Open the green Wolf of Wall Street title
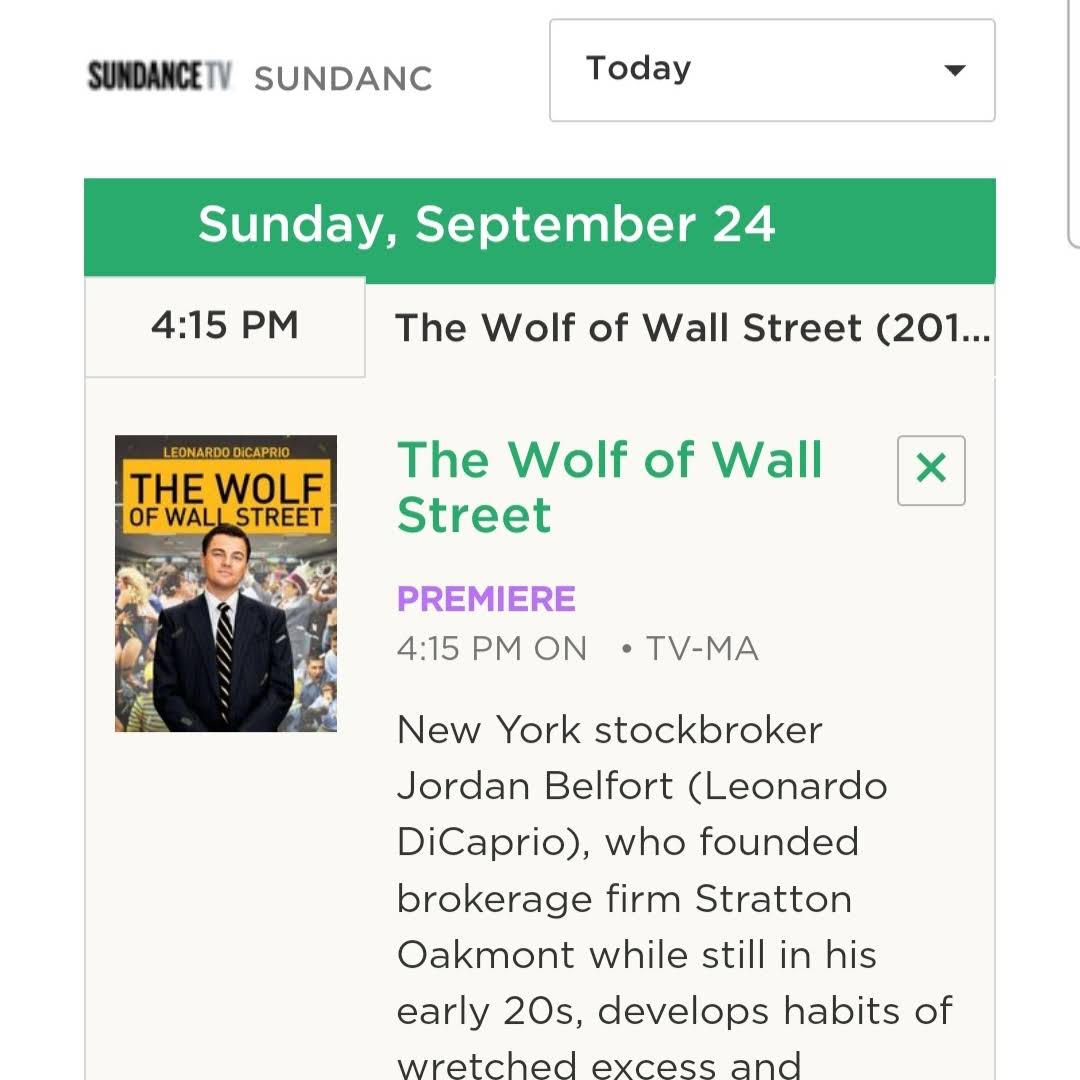The height and width of the screenshot is (1080, 1080). point(610,486)
